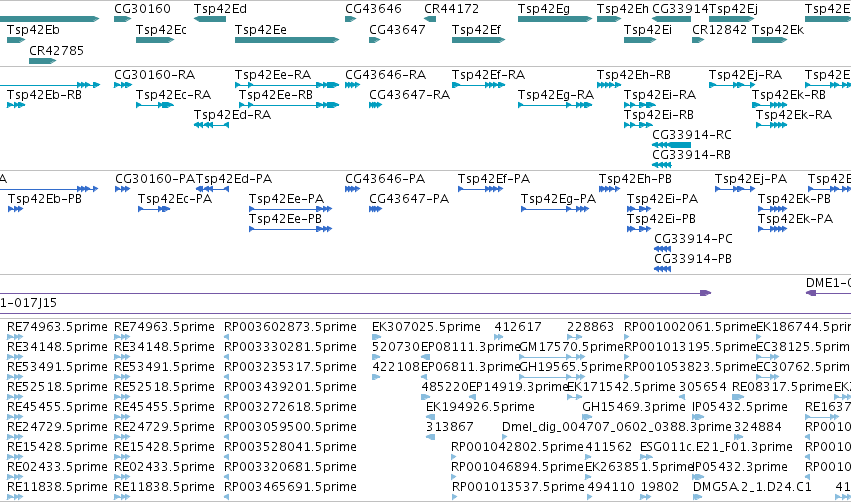This screenshot has height=502, width=851.
Task: Select EST EK307025.5prime
Action: coord(426,327)
